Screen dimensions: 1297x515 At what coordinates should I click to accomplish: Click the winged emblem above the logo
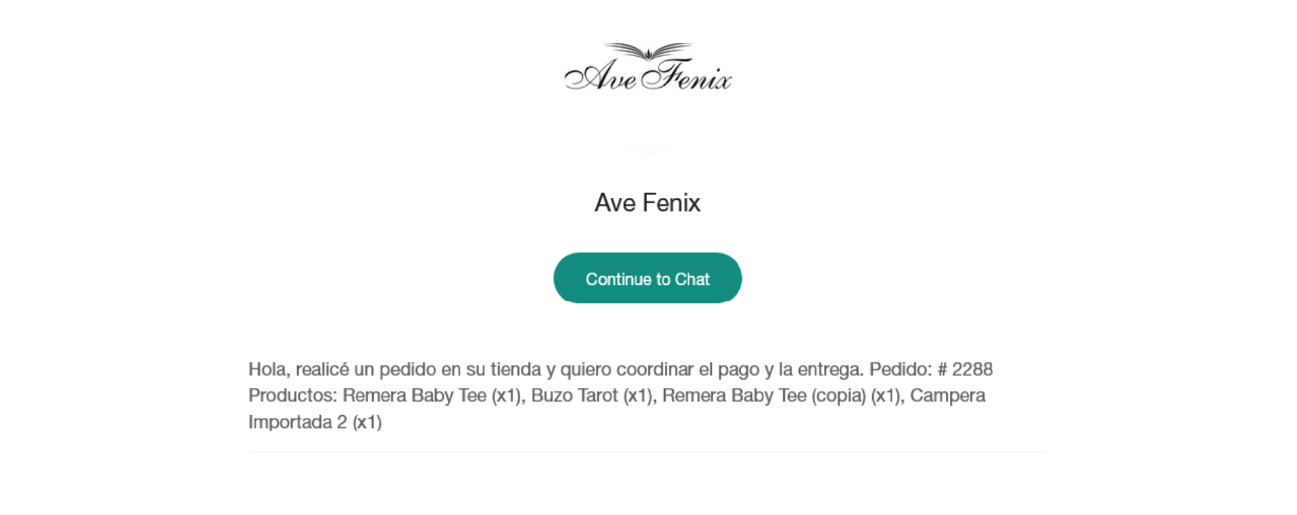point(648,50)
